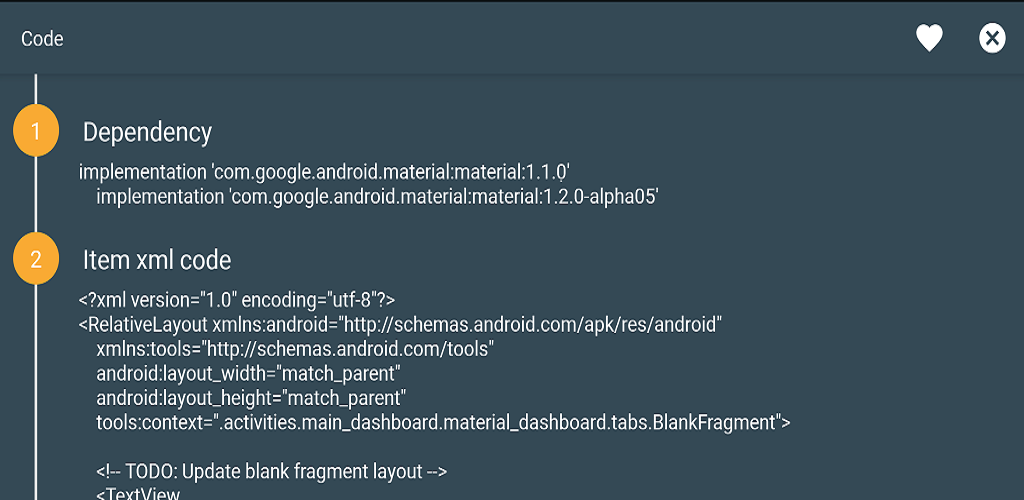Select the orange step 2 circle
The image size is (1024, 500).
click(x=36, y=258)
